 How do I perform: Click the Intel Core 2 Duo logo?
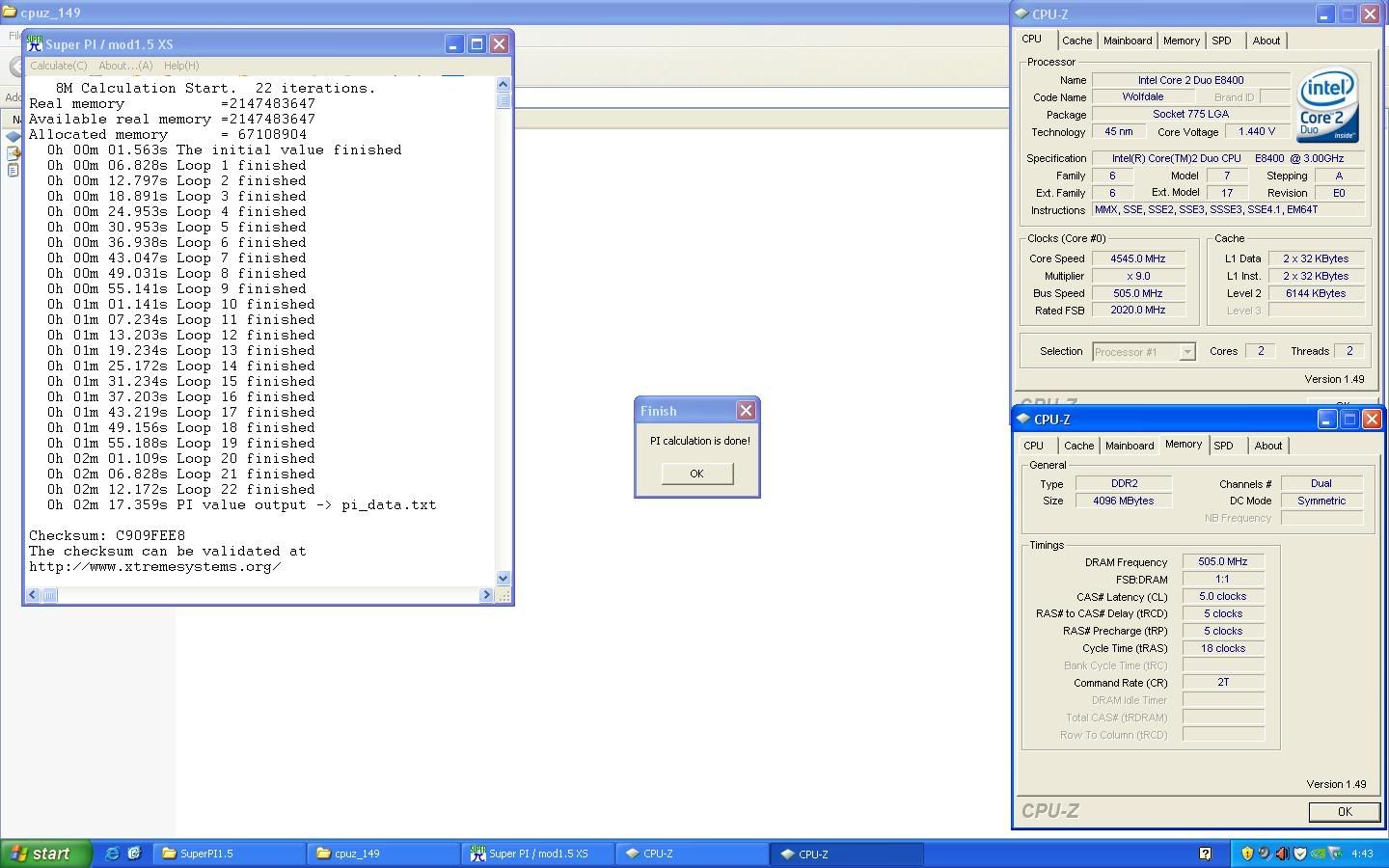1327,104
